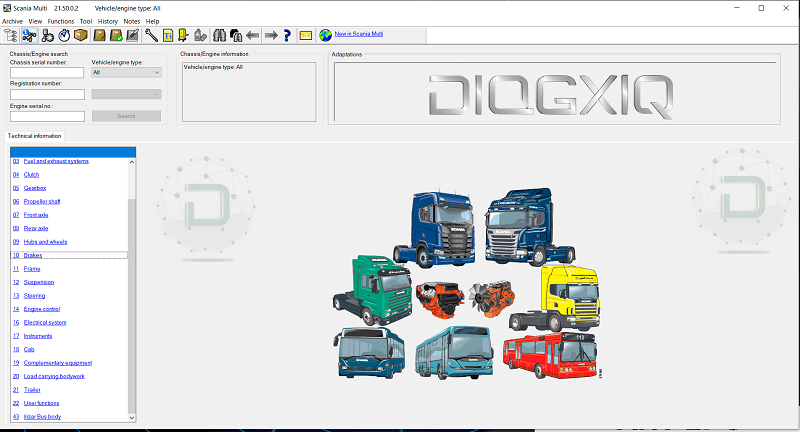Screen dimensions: 800x432
Task: Open 'New in Scania Multi' link
Action: [359, 34]
